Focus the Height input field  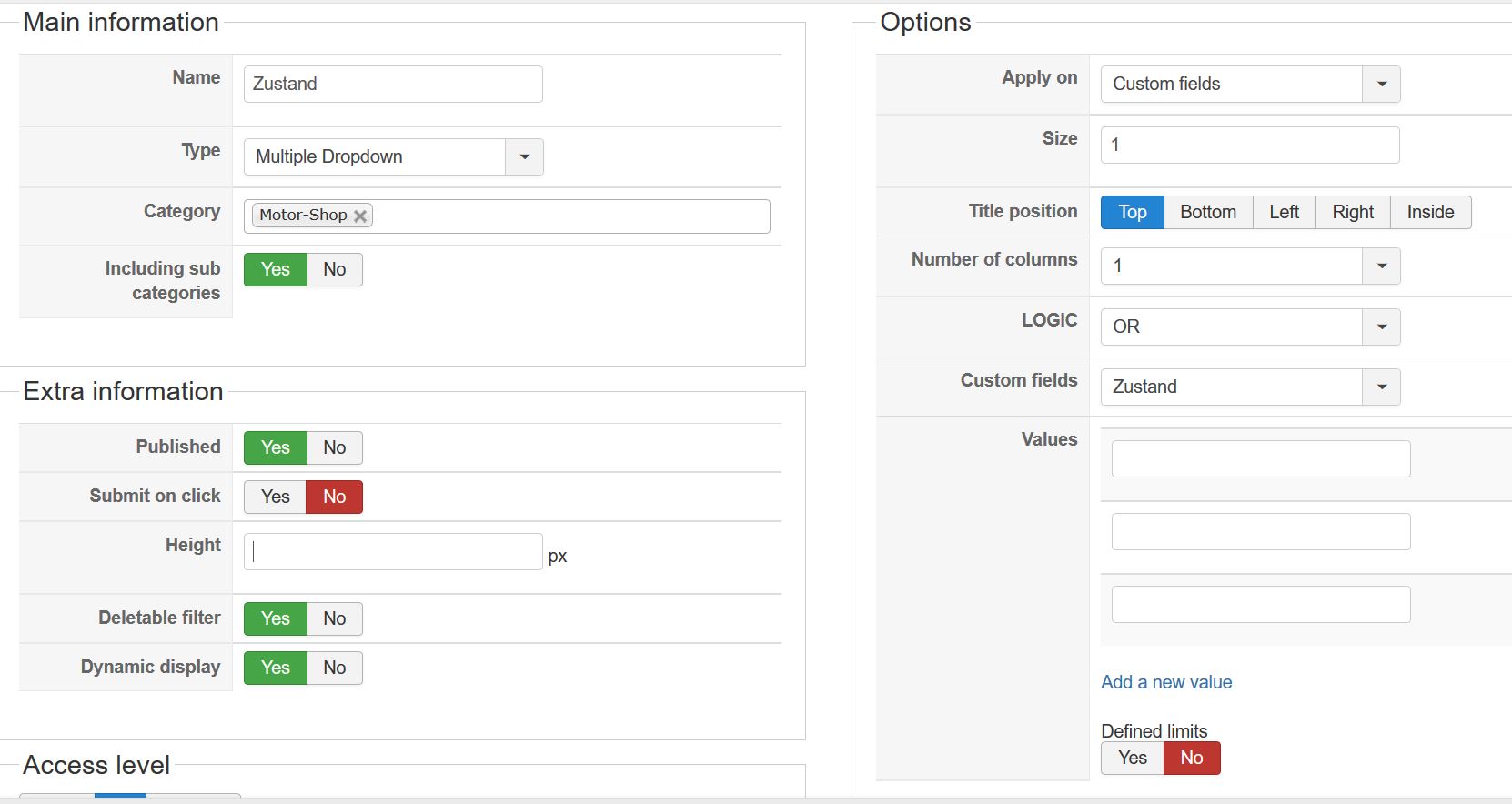pyautogui.click(x=393, y=551)
